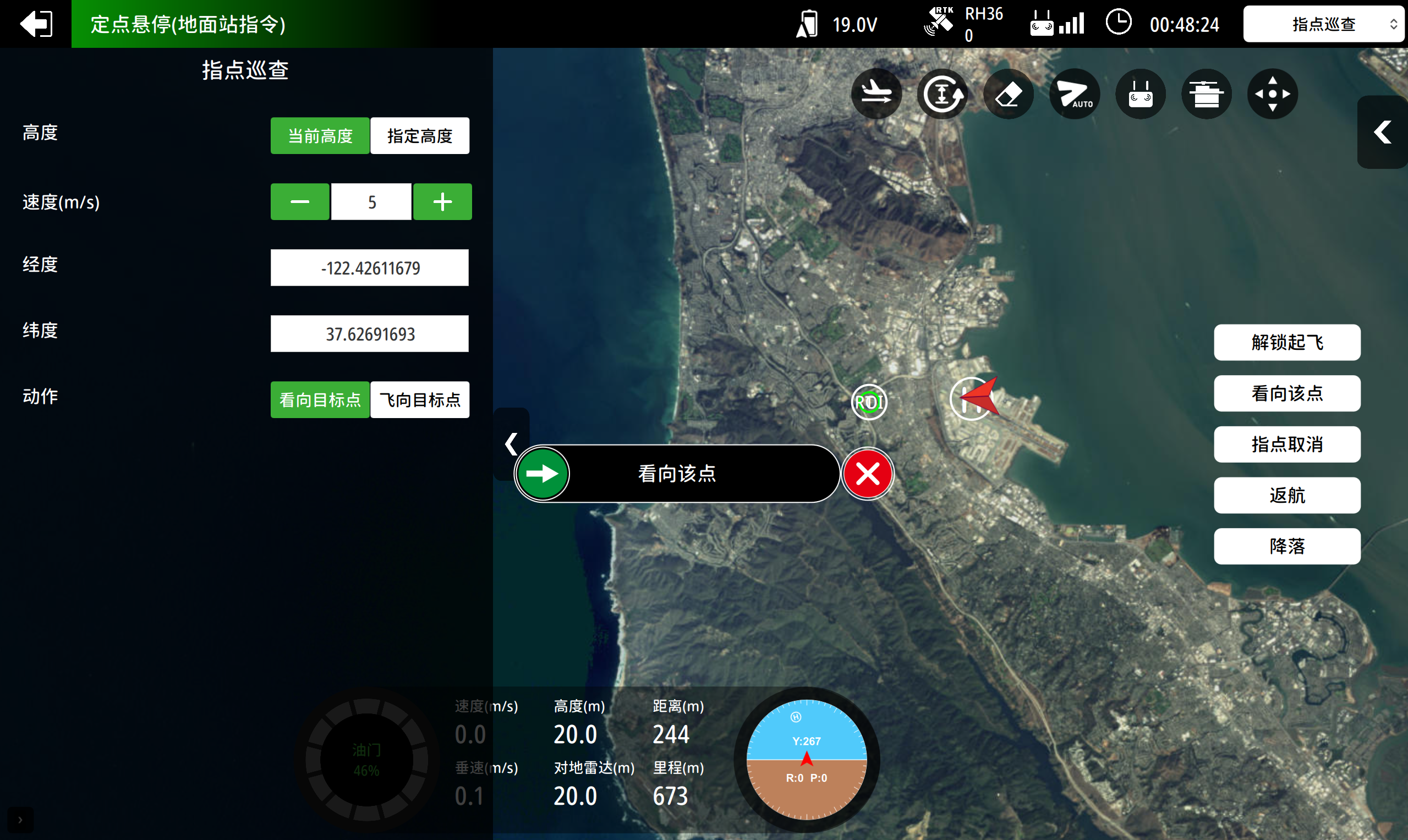This screenshot has width=1408, height=840.
Task: Cancel with the red X button
Action: tap(867, 473)
